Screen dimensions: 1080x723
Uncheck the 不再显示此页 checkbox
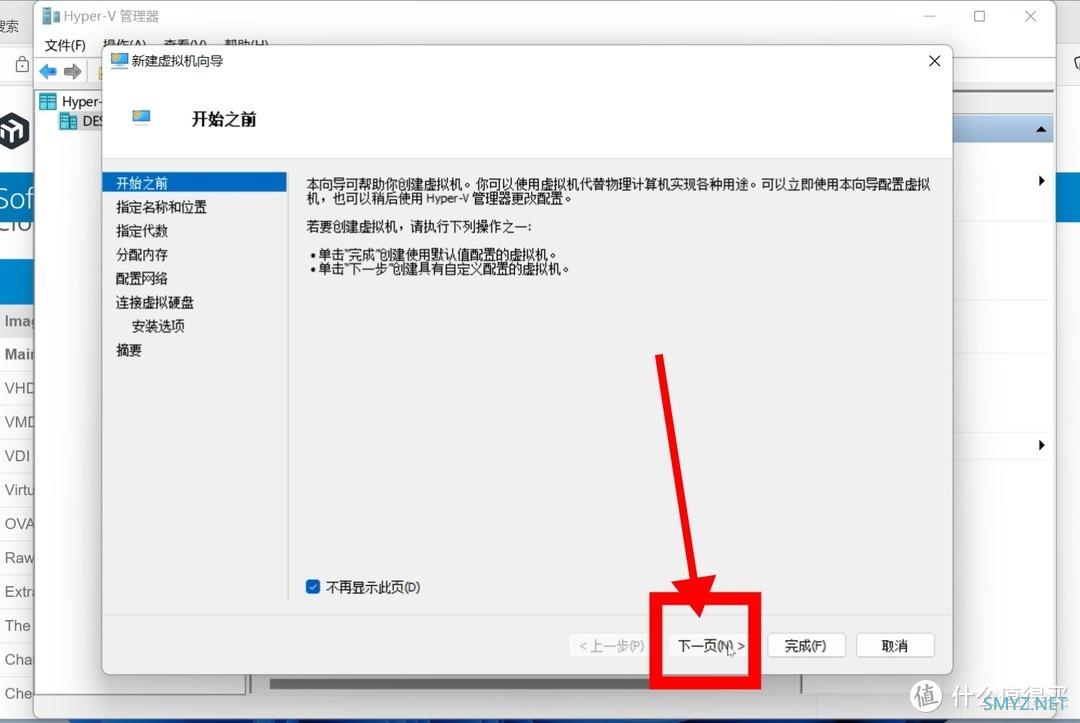[313, 587]
